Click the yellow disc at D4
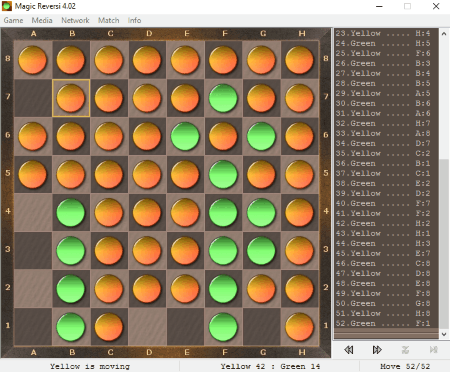The width and height of the screenshot is (450, 372). click(x=147, y=212)
